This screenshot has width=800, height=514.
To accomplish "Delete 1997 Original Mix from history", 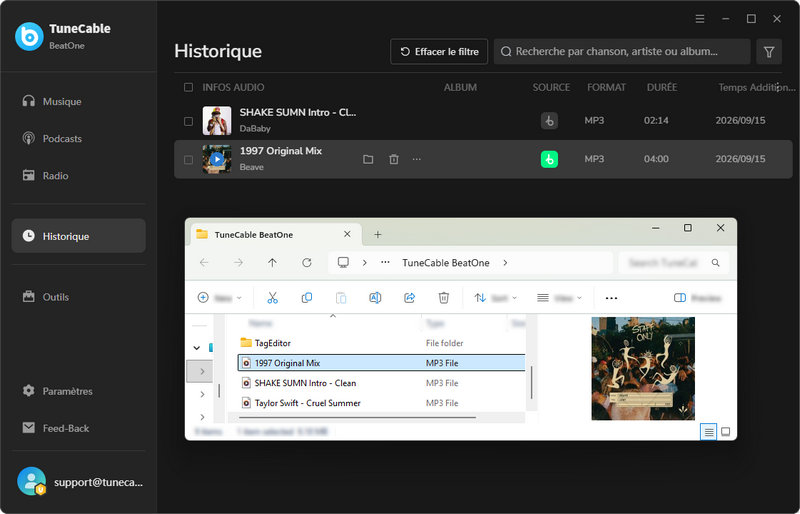I will [x=394, y=159].
